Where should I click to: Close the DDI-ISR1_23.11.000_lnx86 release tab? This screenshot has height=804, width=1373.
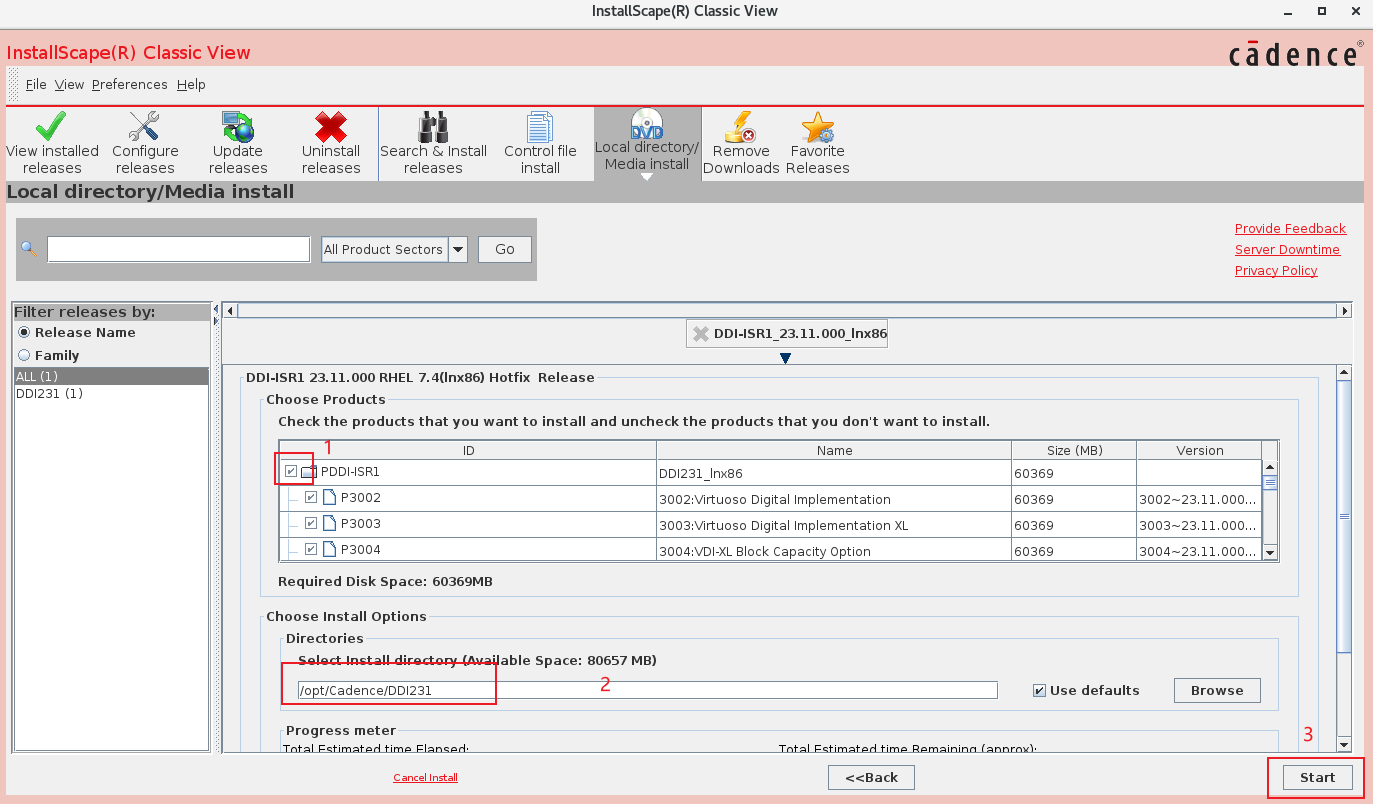pos(701,334)
